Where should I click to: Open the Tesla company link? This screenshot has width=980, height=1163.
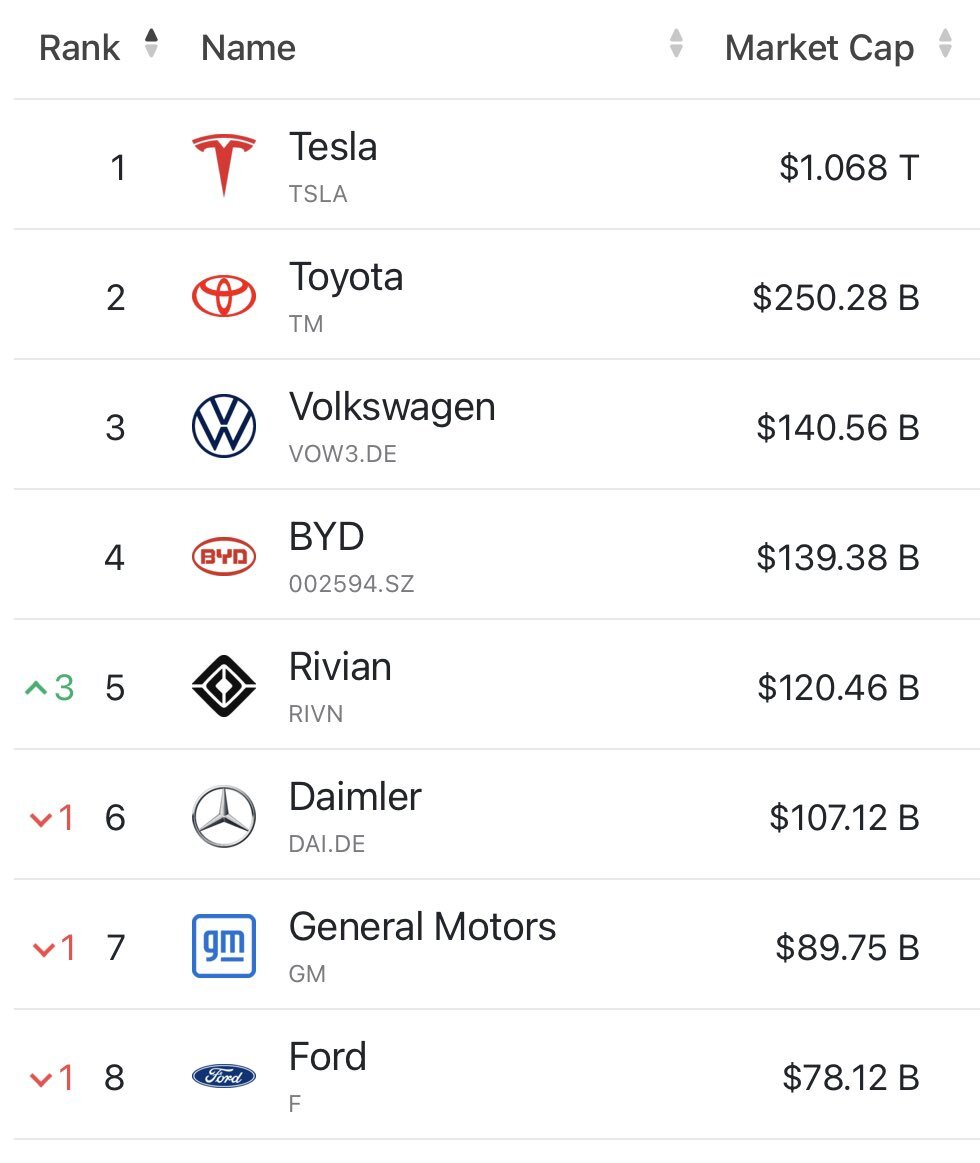333,147
